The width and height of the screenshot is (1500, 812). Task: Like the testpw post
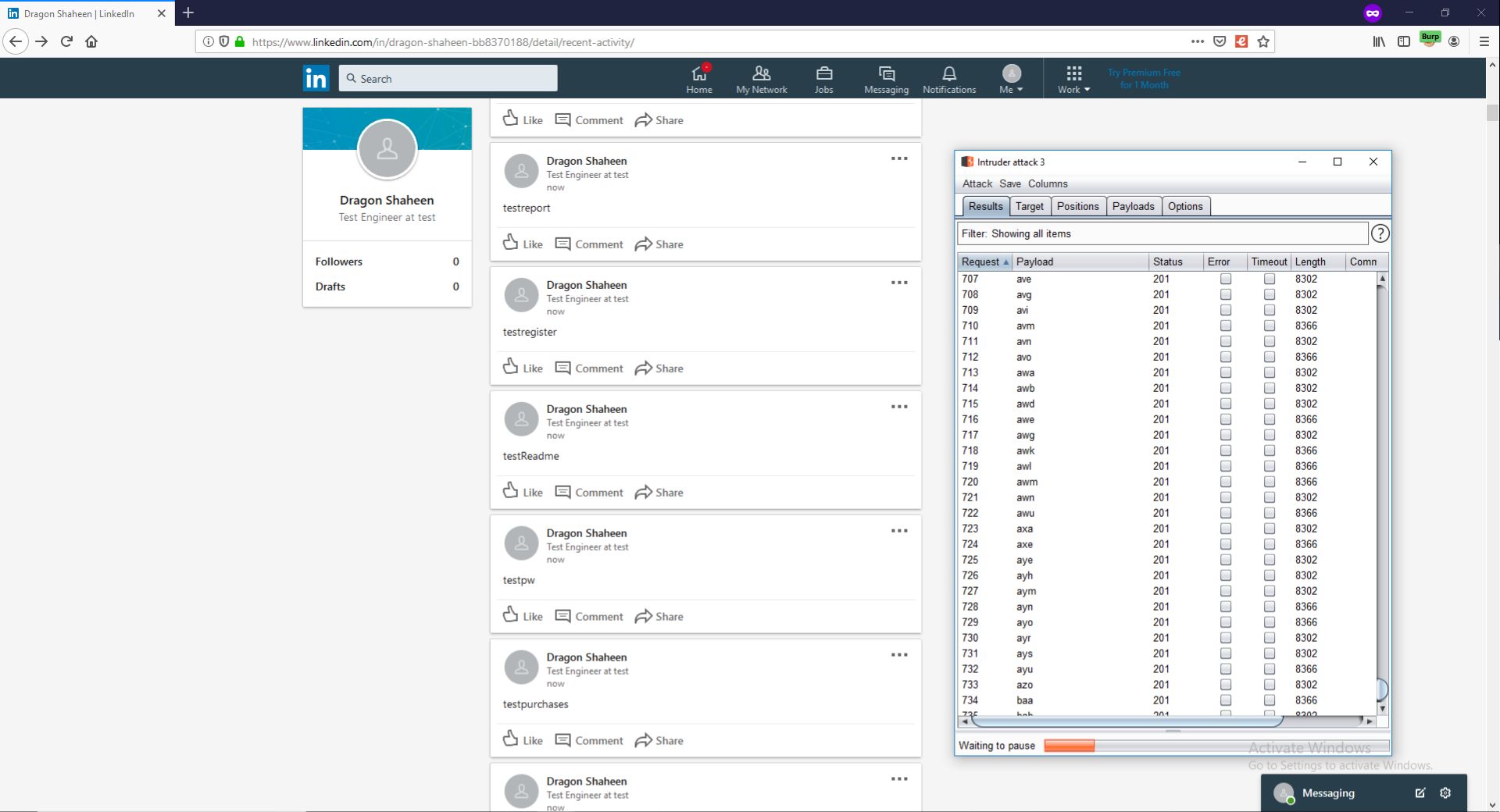523,616
